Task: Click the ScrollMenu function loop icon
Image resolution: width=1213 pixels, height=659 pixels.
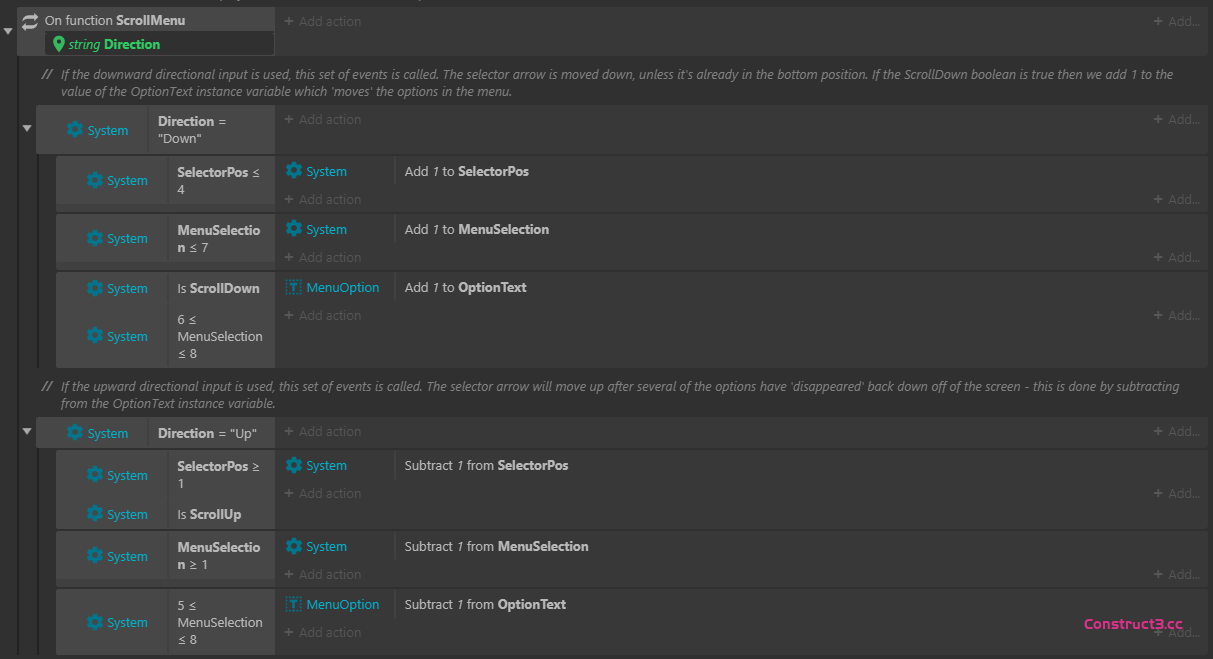Action: [30, 21]
